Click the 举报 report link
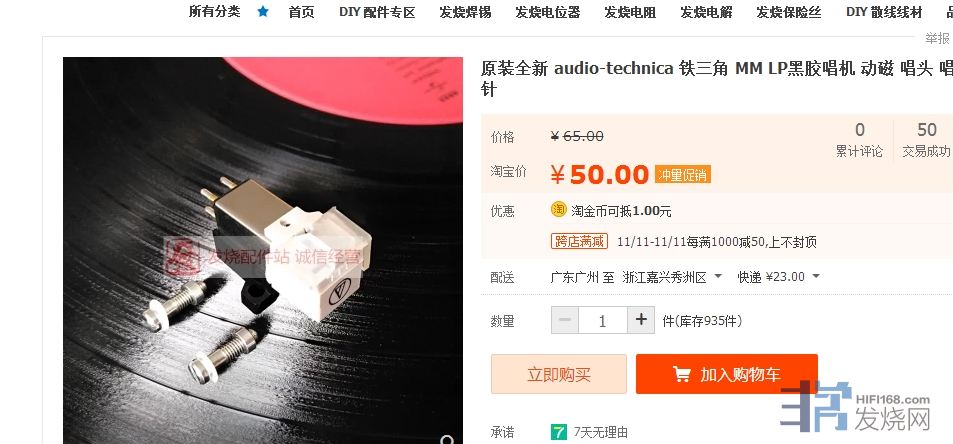Image resolution: width=953 pixels, height=444 pixels. click(x=937, y=38)
